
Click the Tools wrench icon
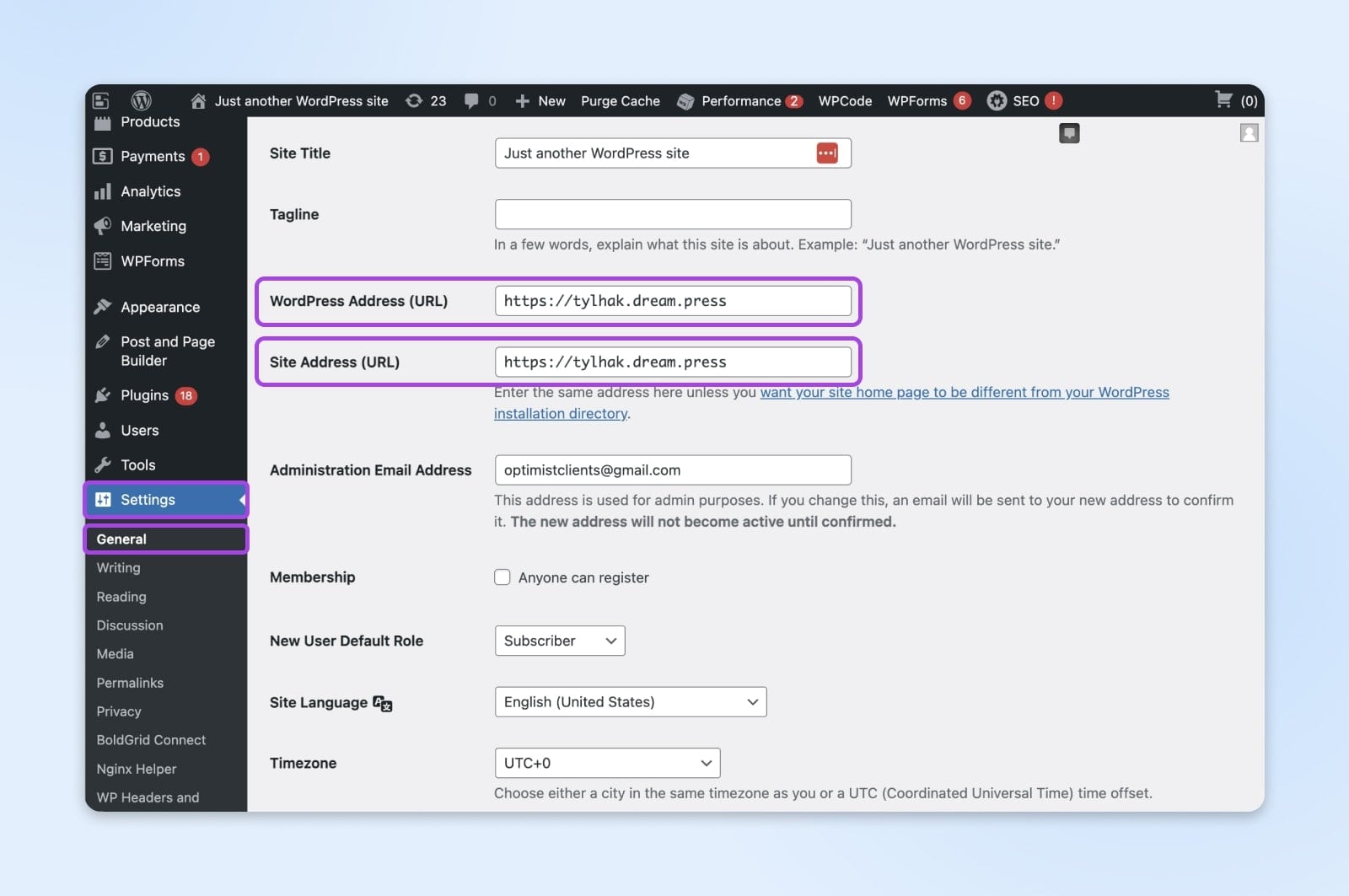pos(103,464)
